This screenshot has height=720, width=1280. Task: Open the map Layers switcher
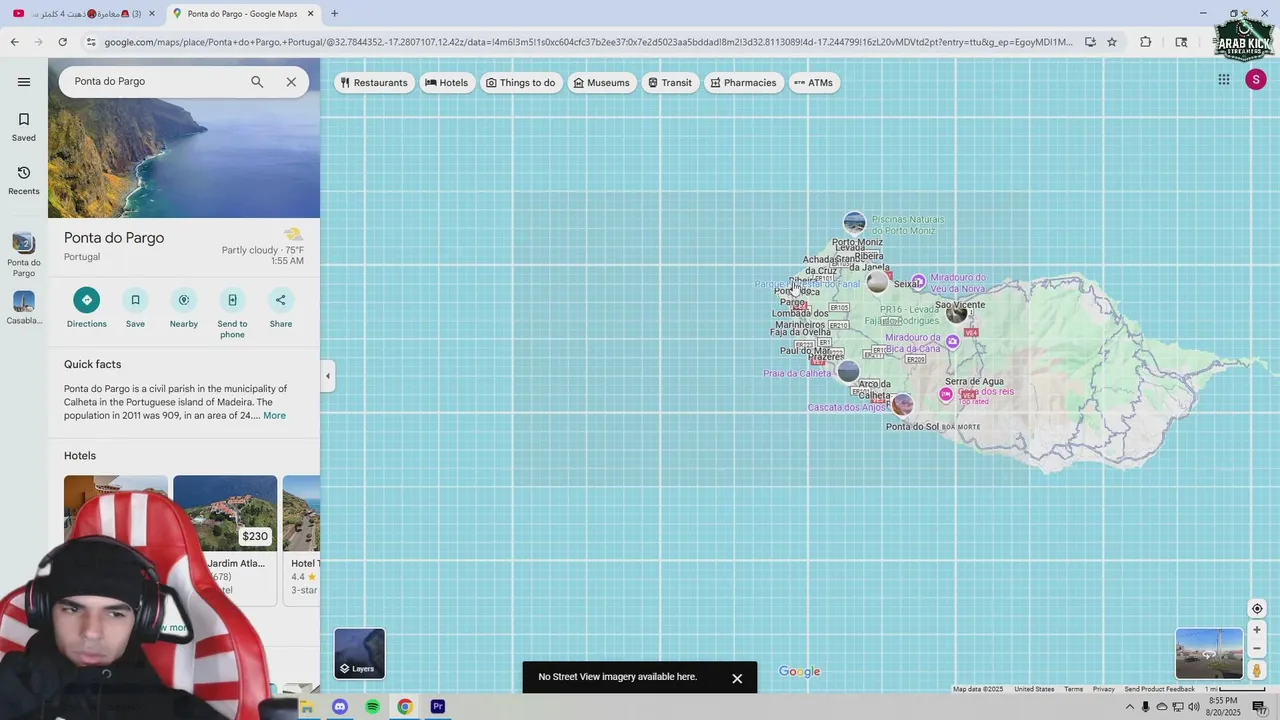(x=359, y=653)
